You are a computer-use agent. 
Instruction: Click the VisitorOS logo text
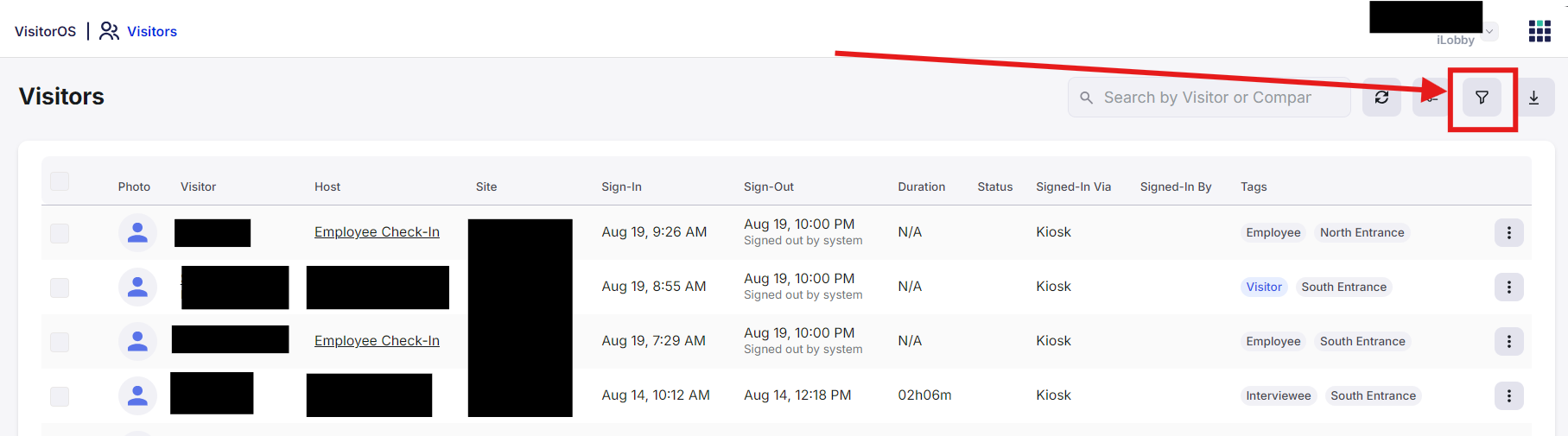pos(45,31)
